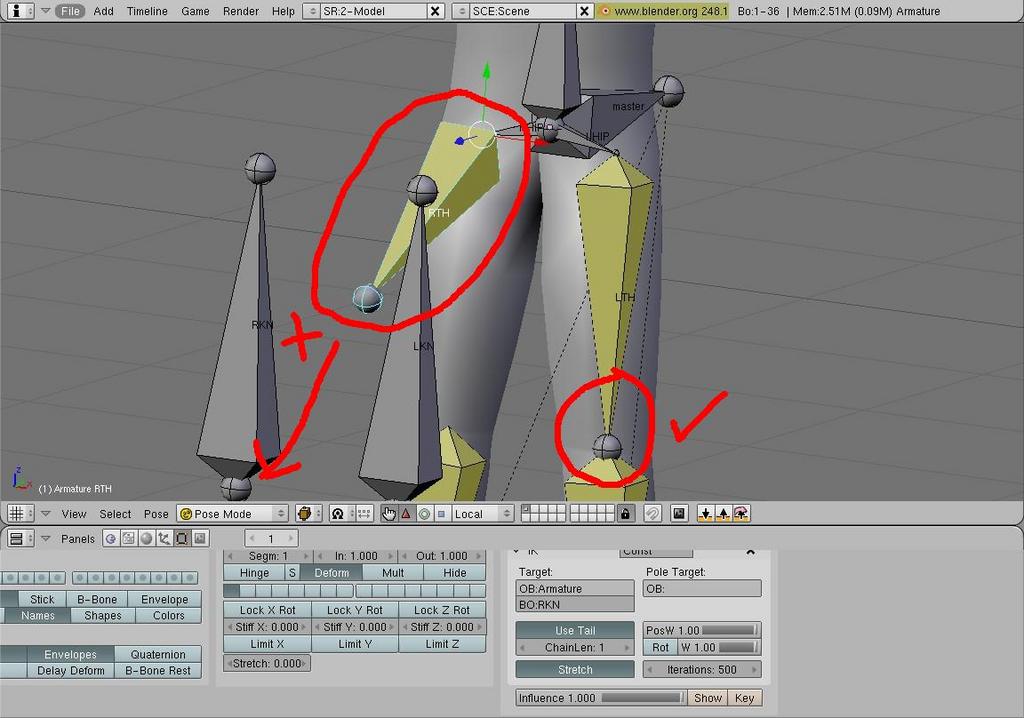Toggle the Deform bone option
The width and height of the screenshot is (1024, 718).
332,573
